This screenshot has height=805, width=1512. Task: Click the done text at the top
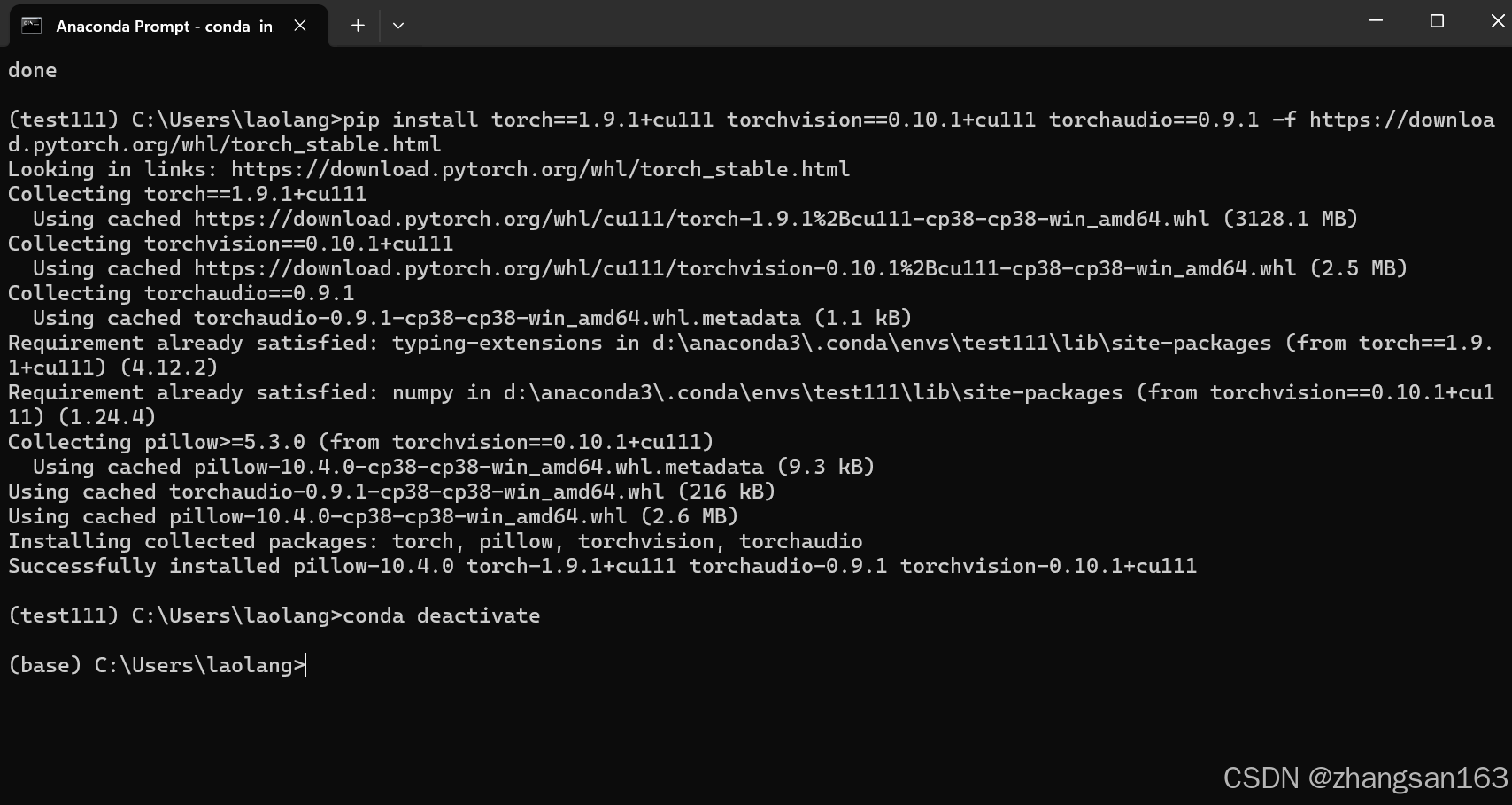pyautogui.click(x=32, y=69)
